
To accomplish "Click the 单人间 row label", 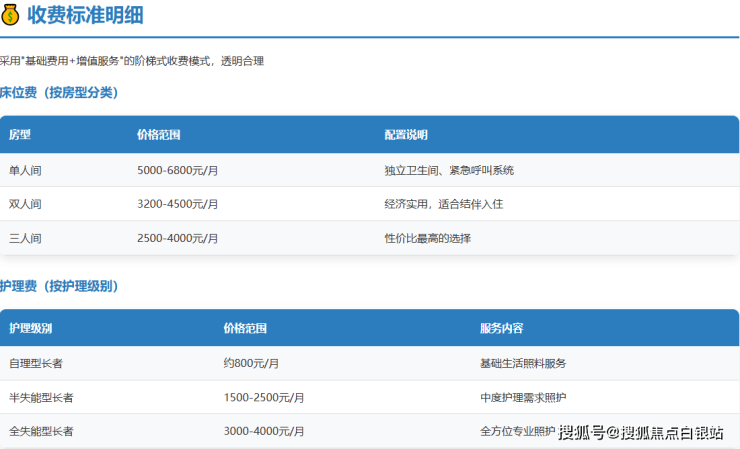I will click(x=25, y=171).
